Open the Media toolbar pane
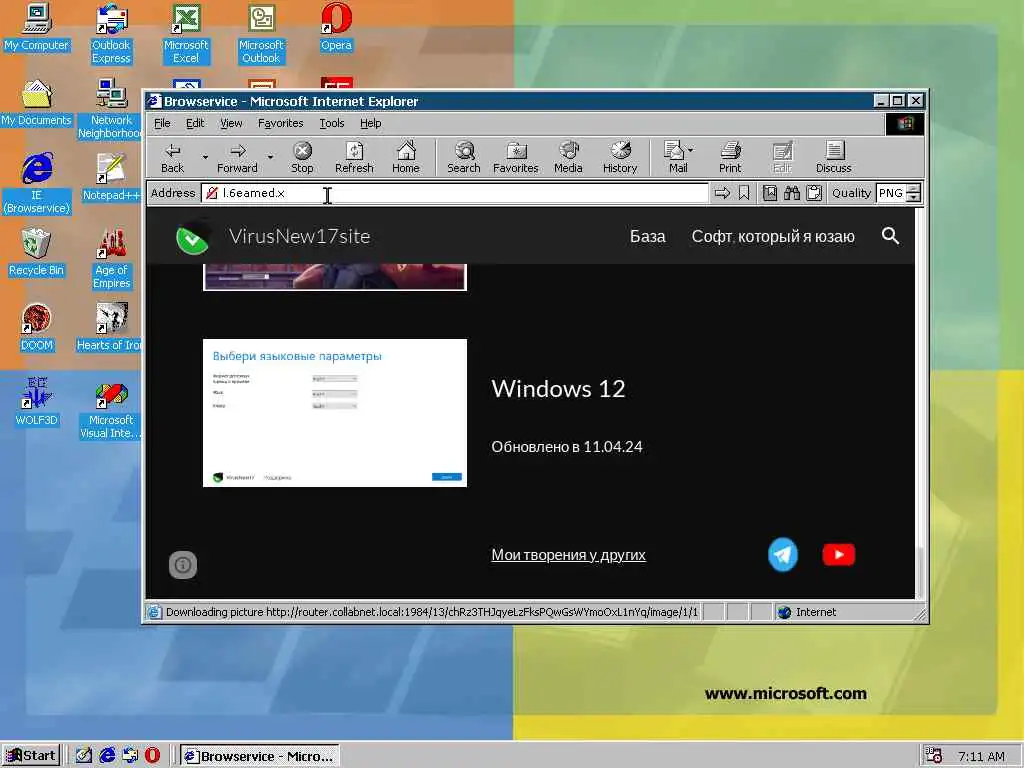1024x768 pixels. tap(568, 158)
